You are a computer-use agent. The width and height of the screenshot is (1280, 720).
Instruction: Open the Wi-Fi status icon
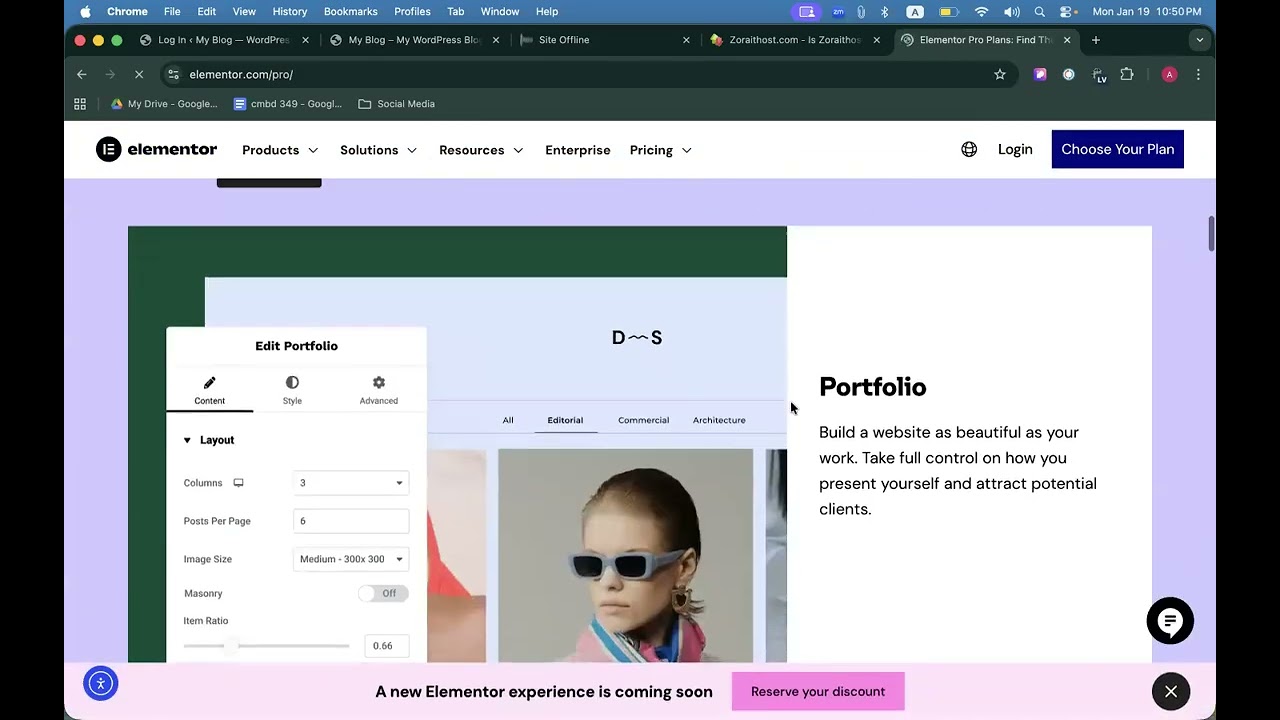pos(982,11)
